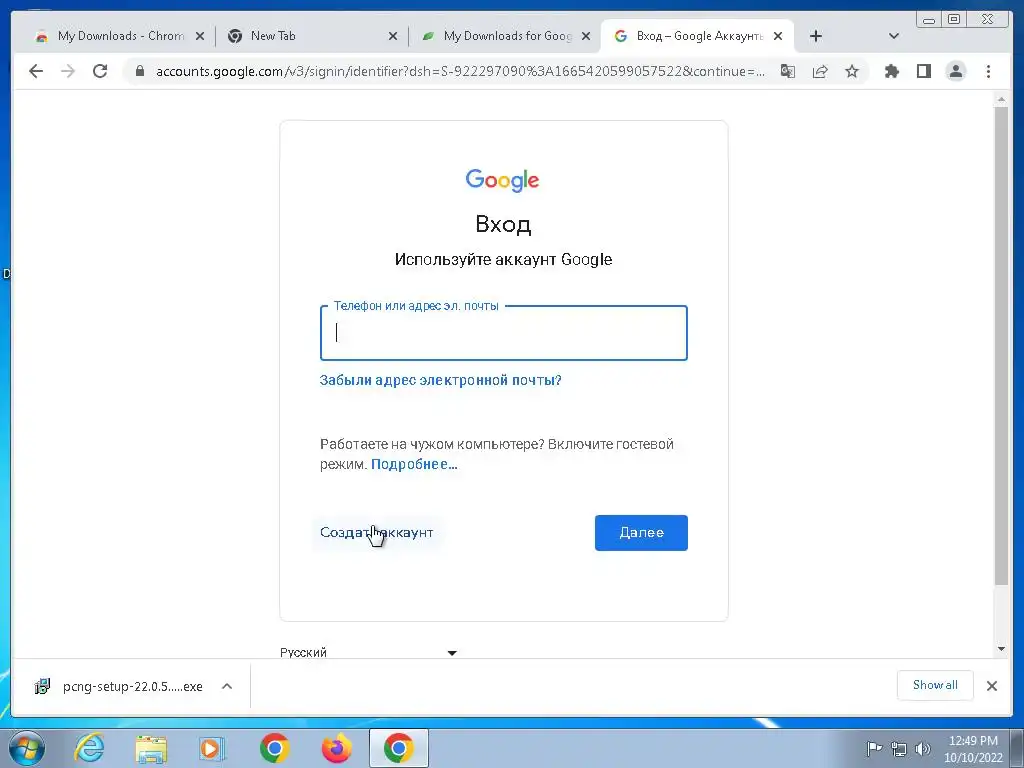This screenshot has height=768, width=1024.
Task: Click the Создать аккаунт button
Action: pos(376,533)
